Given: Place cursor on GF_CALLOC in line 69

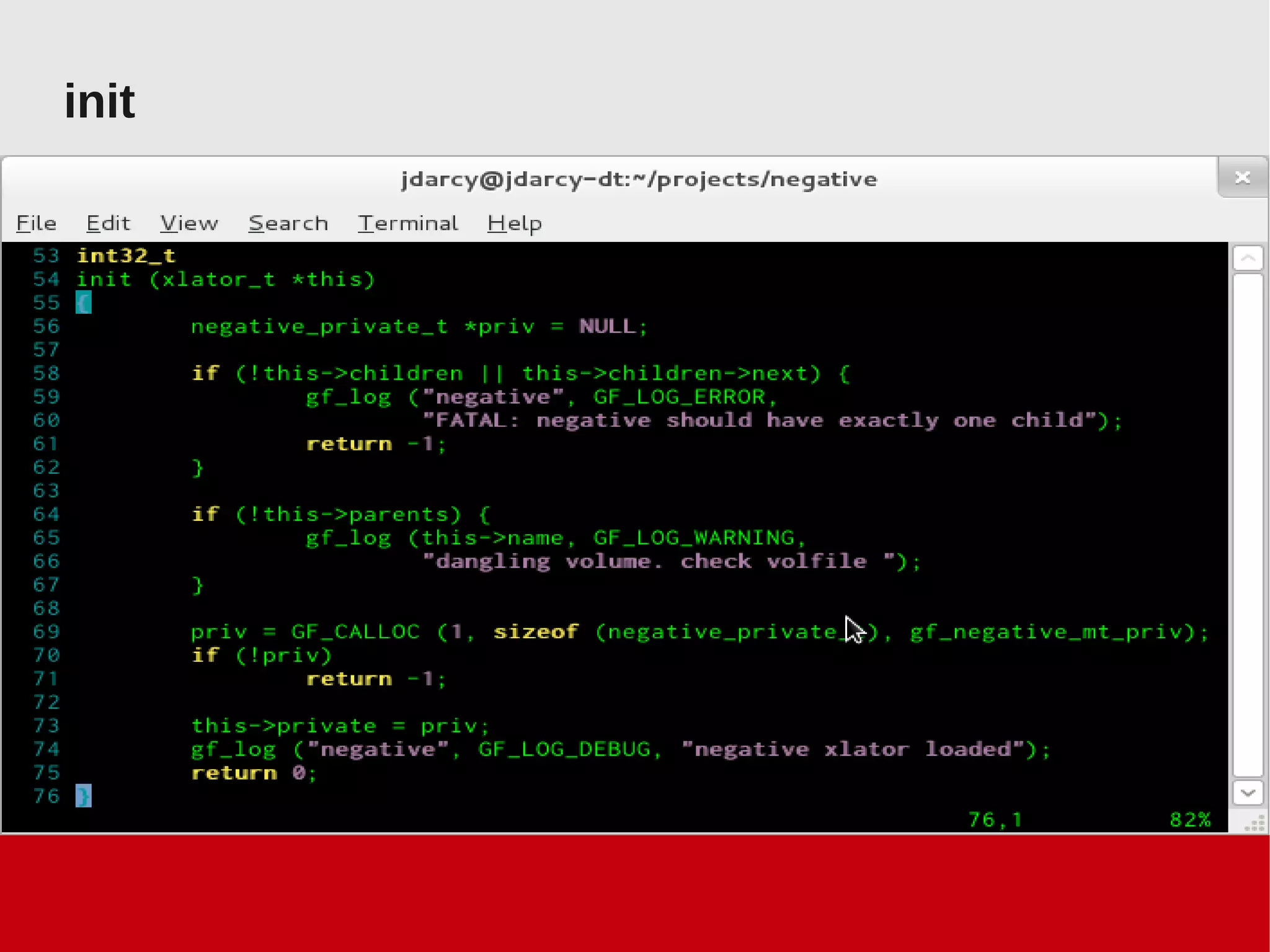Looking at the screenshot, I should point(355,632).
